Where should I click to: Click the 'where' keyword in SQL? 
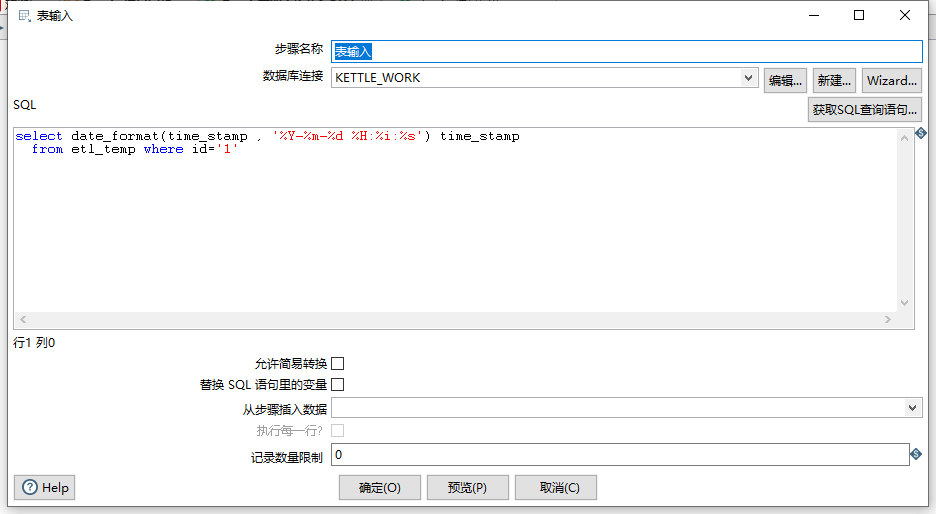(164, 149)
